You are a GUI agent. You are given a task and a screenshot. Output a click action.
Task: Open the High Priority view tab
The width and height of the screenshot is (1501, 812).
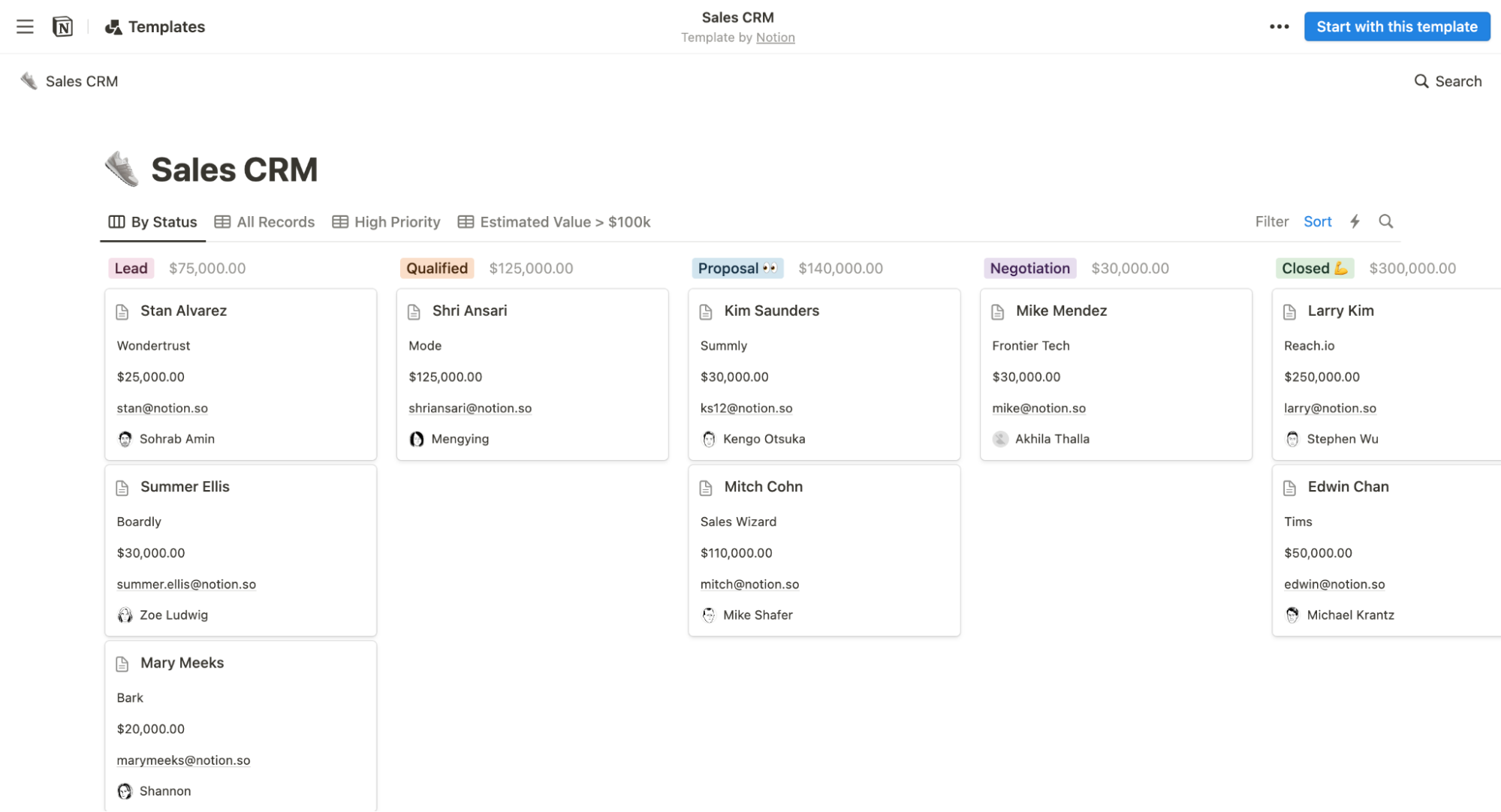tap(386, 222)
